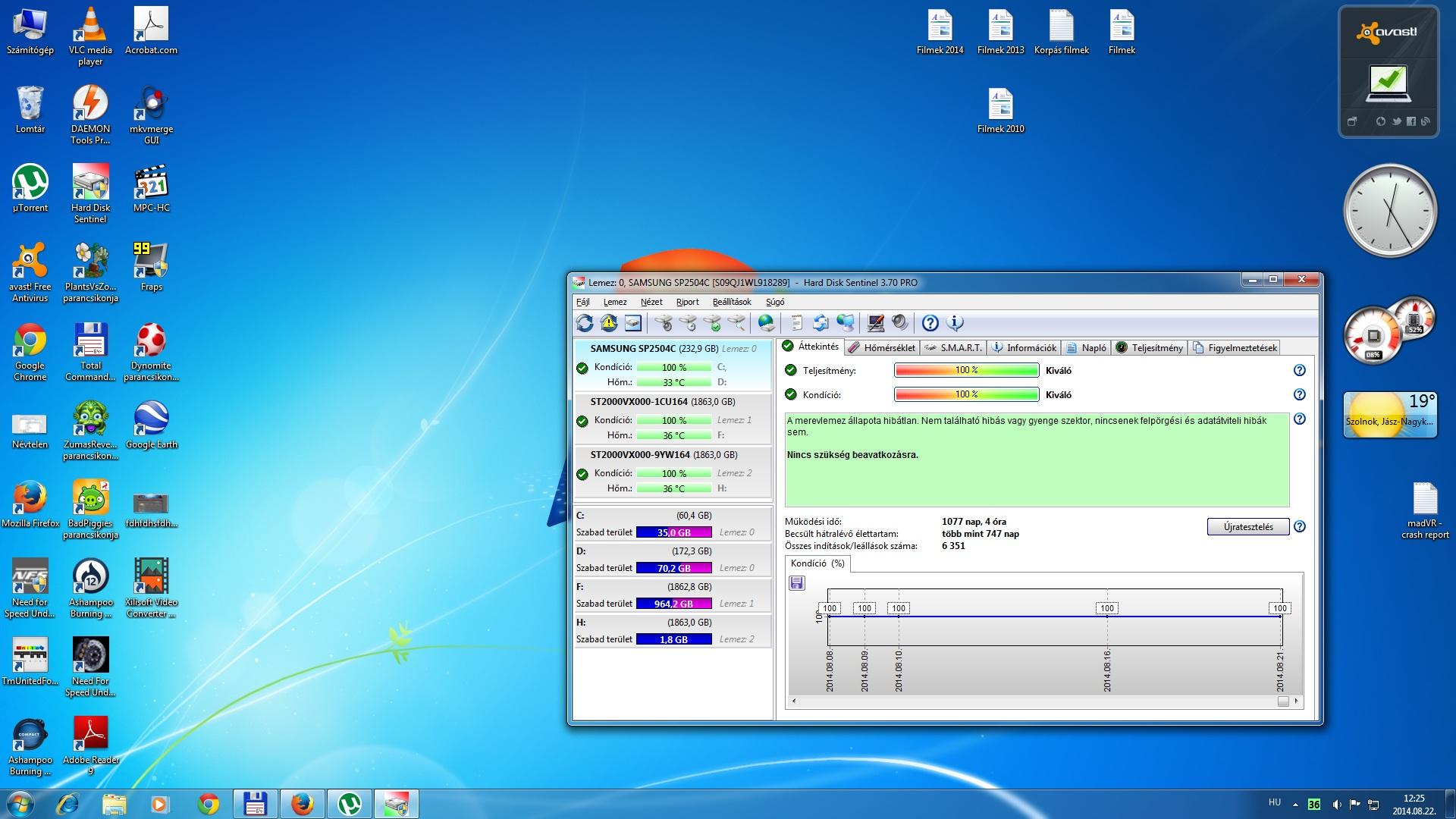The image size is (1456, 819).
Task: Click the graph horizontal scrollbar thumb
Action: (1283, 701)
